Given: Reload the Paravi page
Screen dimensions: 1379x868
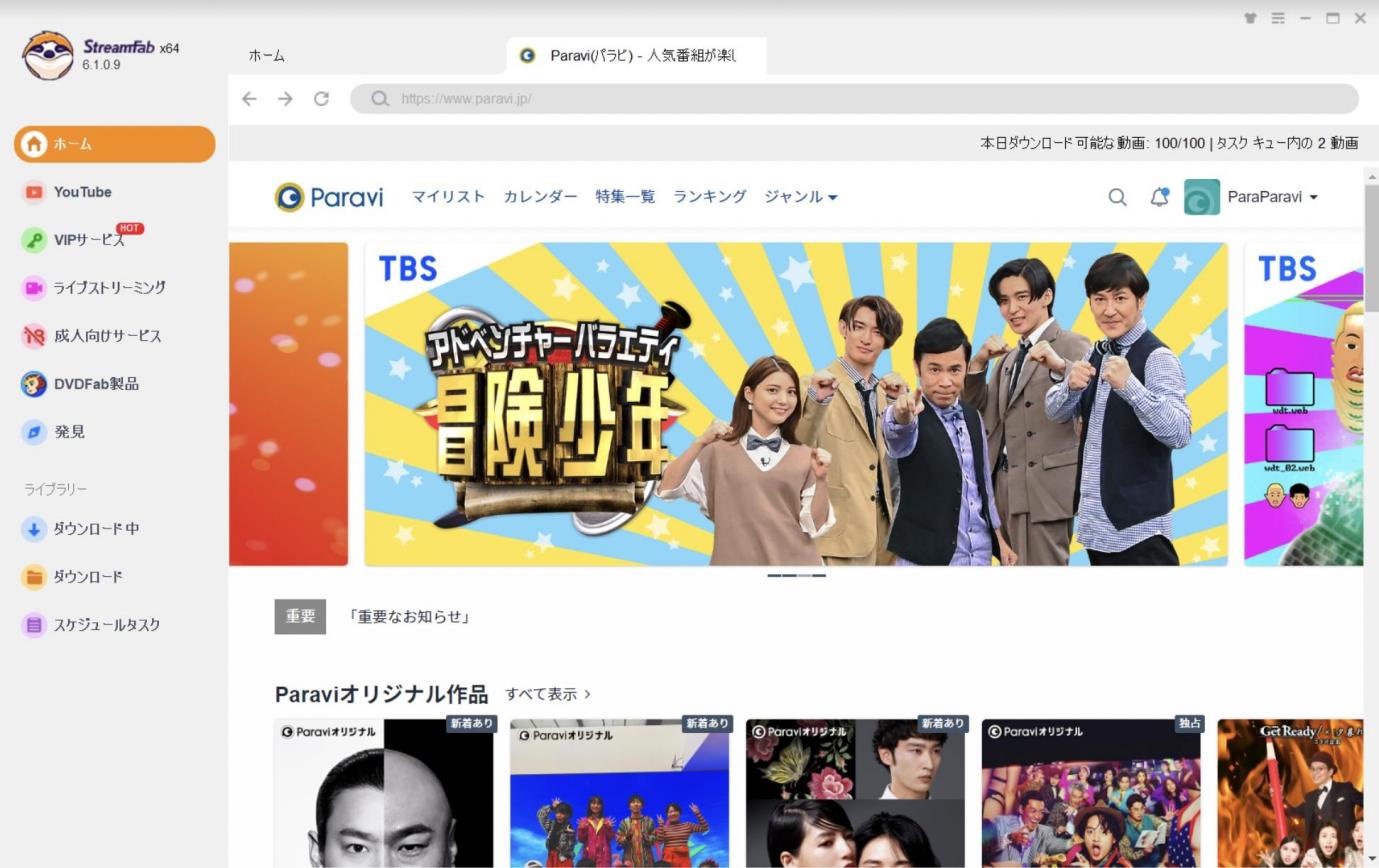Looking at the screenshot, I should tap(321, 99).
